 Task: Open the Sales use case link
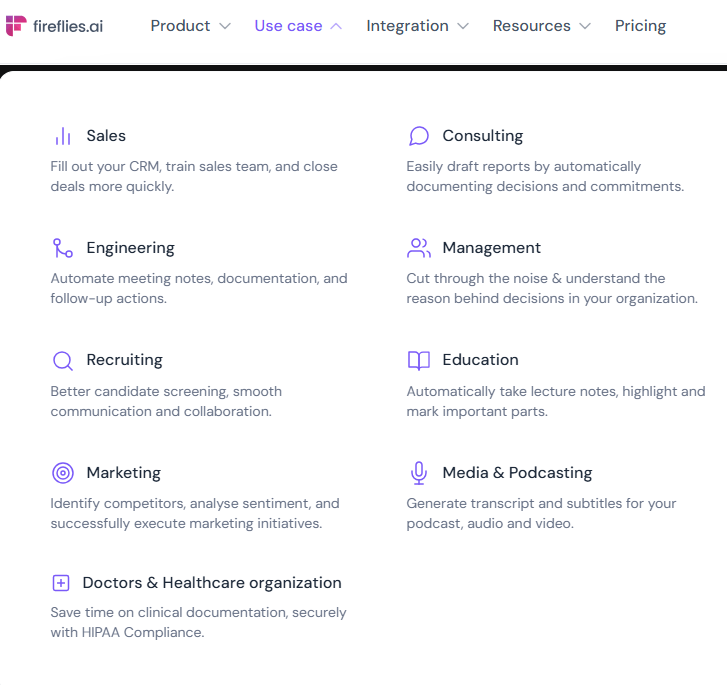pyautogui.click(x=106, y=136)
